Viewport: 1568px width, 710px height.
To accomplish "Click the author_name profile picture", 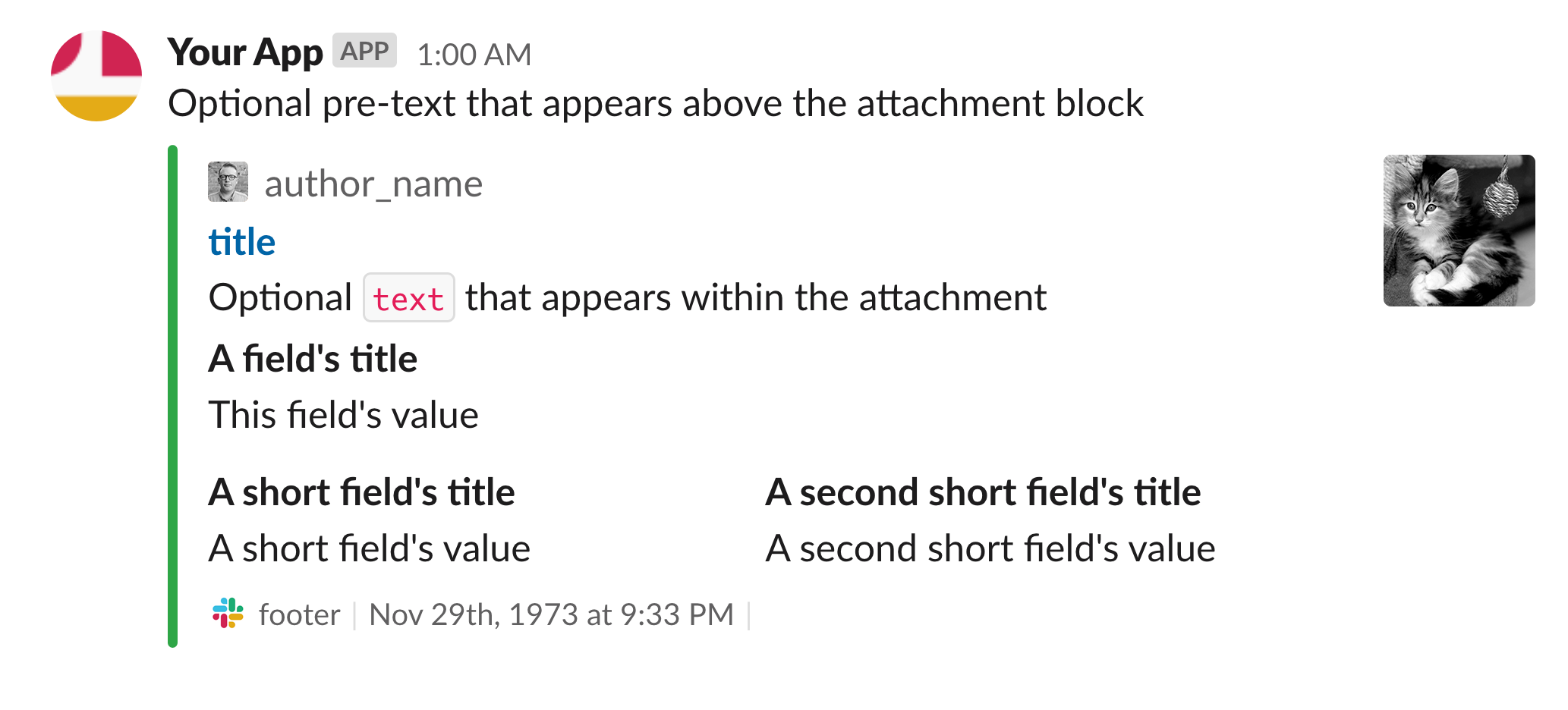I will tap(227, 181).
